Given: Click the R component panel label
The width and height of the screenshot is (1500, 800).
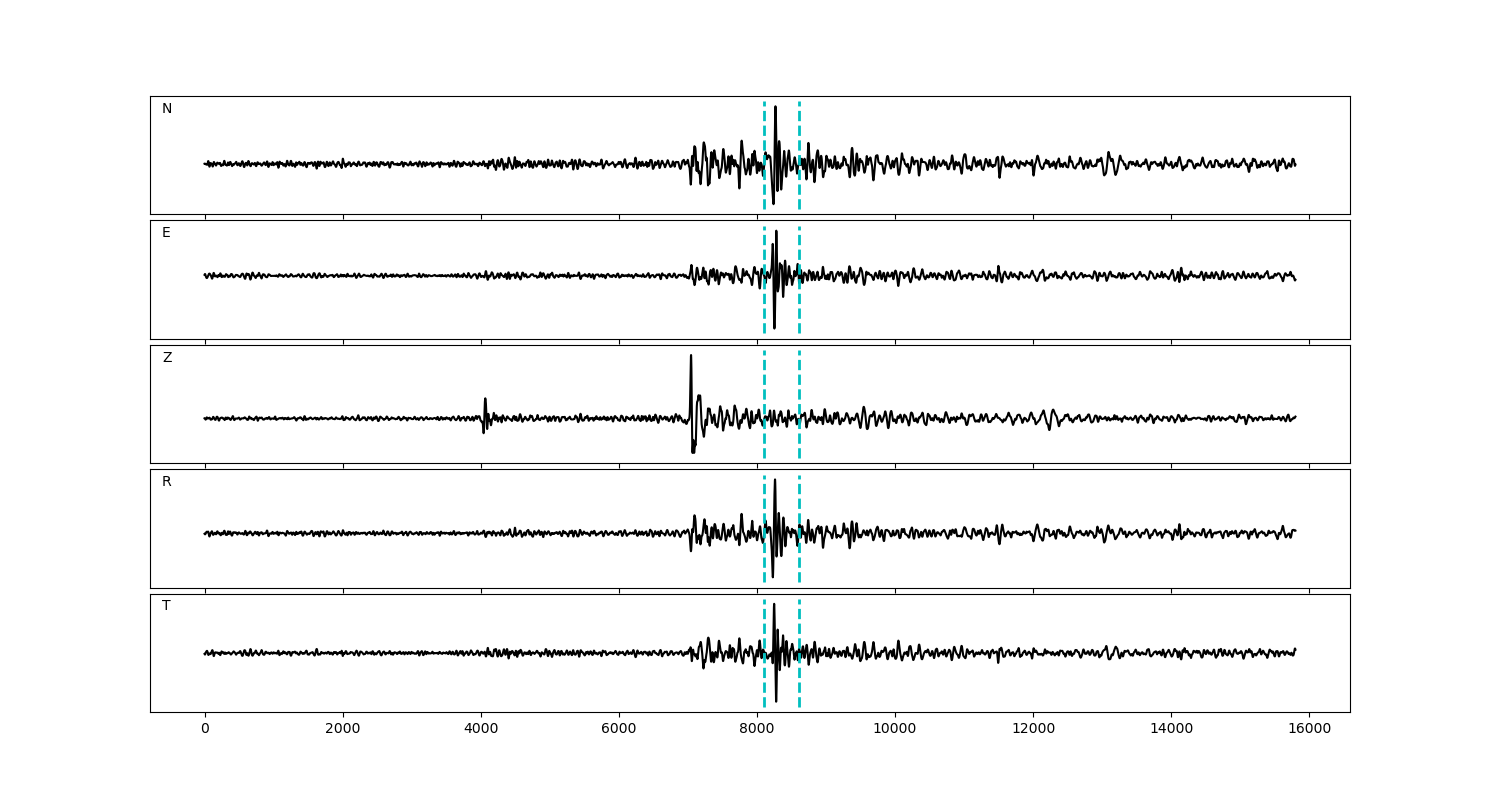Looking at the screenshot, I should tap(167, 482).
